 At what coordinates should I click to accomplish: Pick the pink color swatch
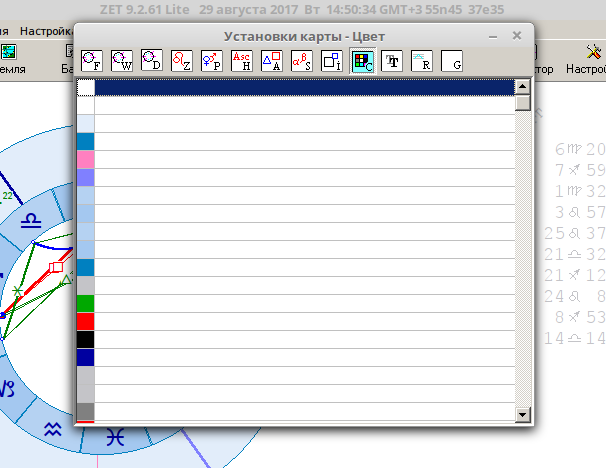point(86,159)
